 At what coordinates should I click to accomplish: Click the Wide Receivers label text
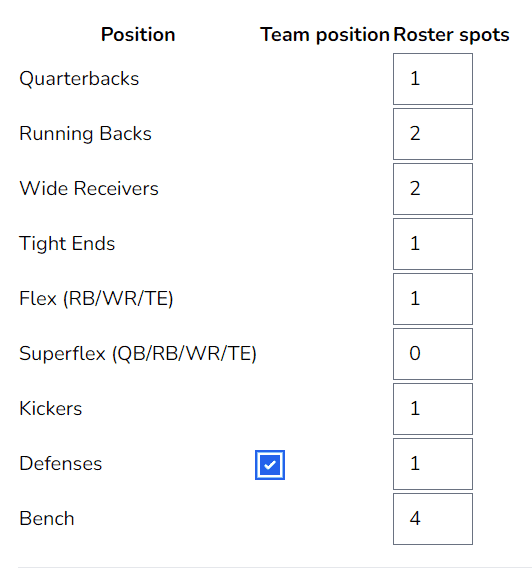pos(89,189)
